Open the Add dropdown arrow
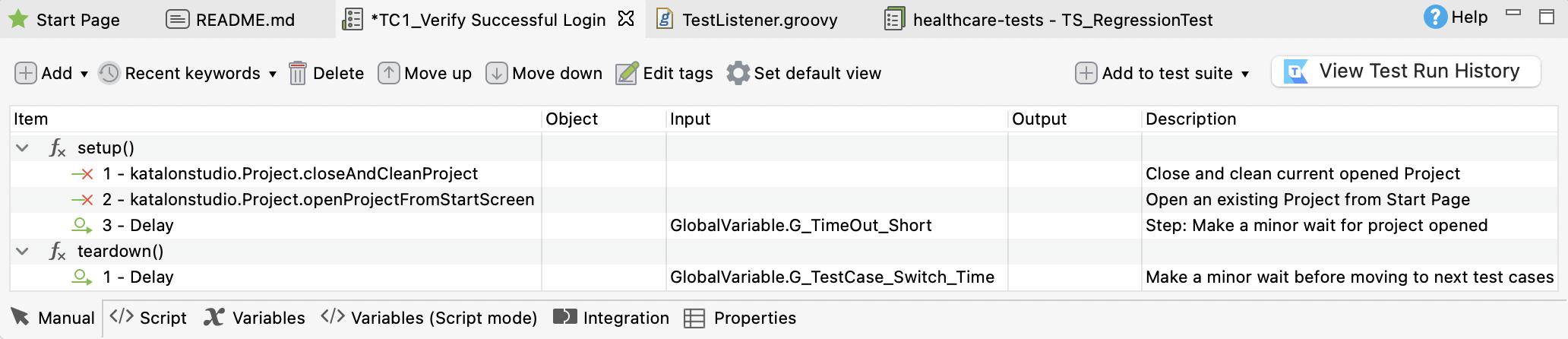The width and height of the screenshot is (1568, 339). pos(84,74)
